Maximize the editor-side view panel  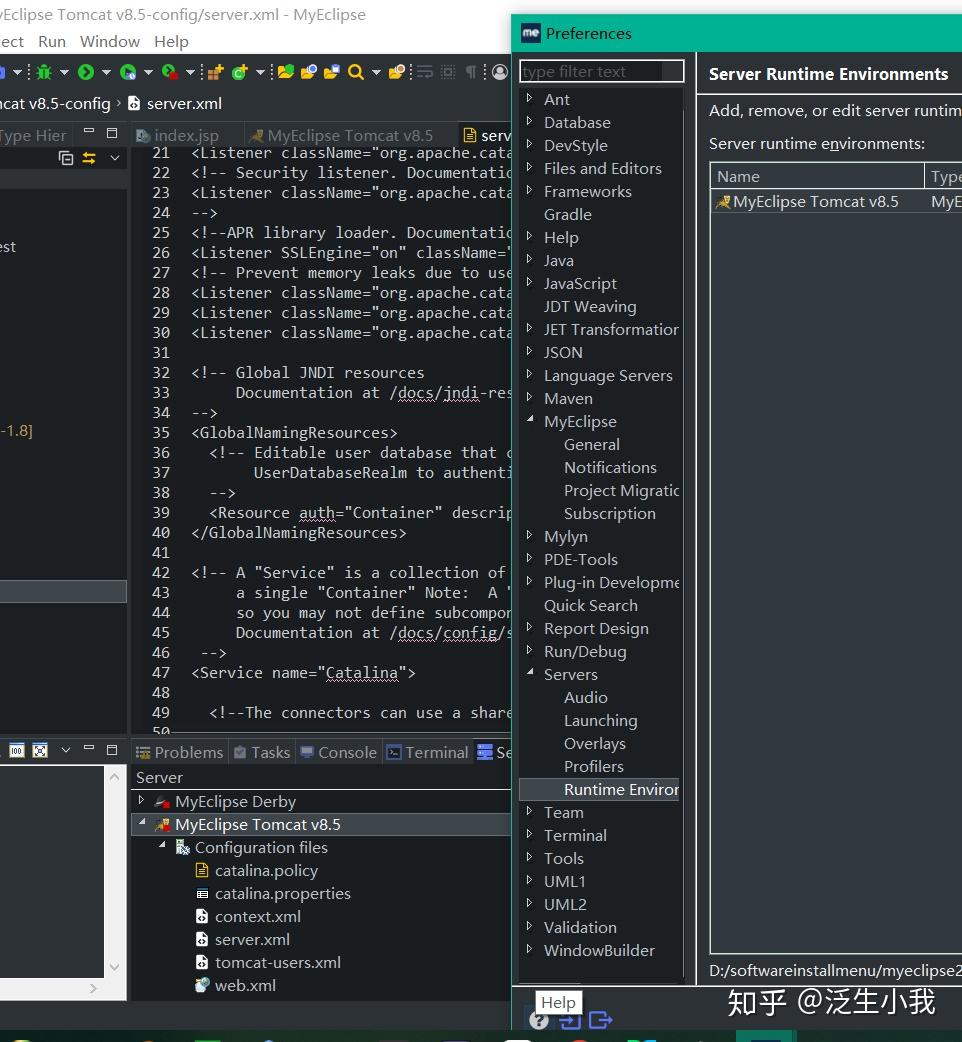click(x=112, y=132)
